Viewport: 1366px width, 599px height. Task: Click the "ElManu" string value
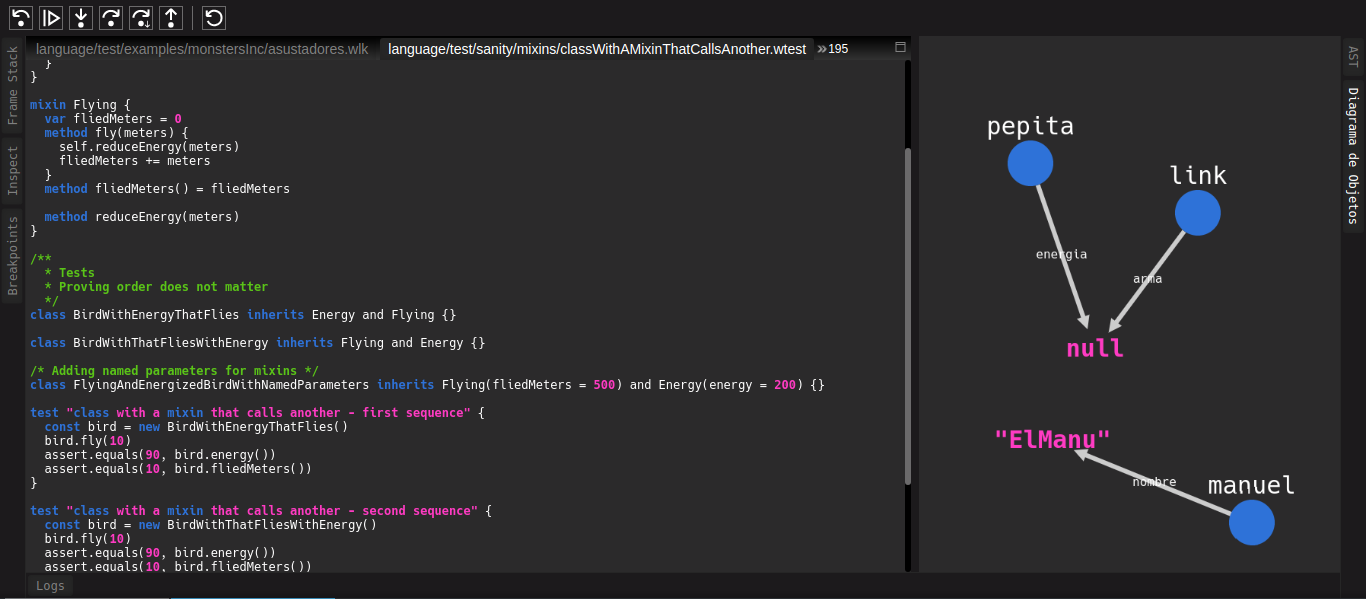pyautogui.click(x=1052, y=439)
